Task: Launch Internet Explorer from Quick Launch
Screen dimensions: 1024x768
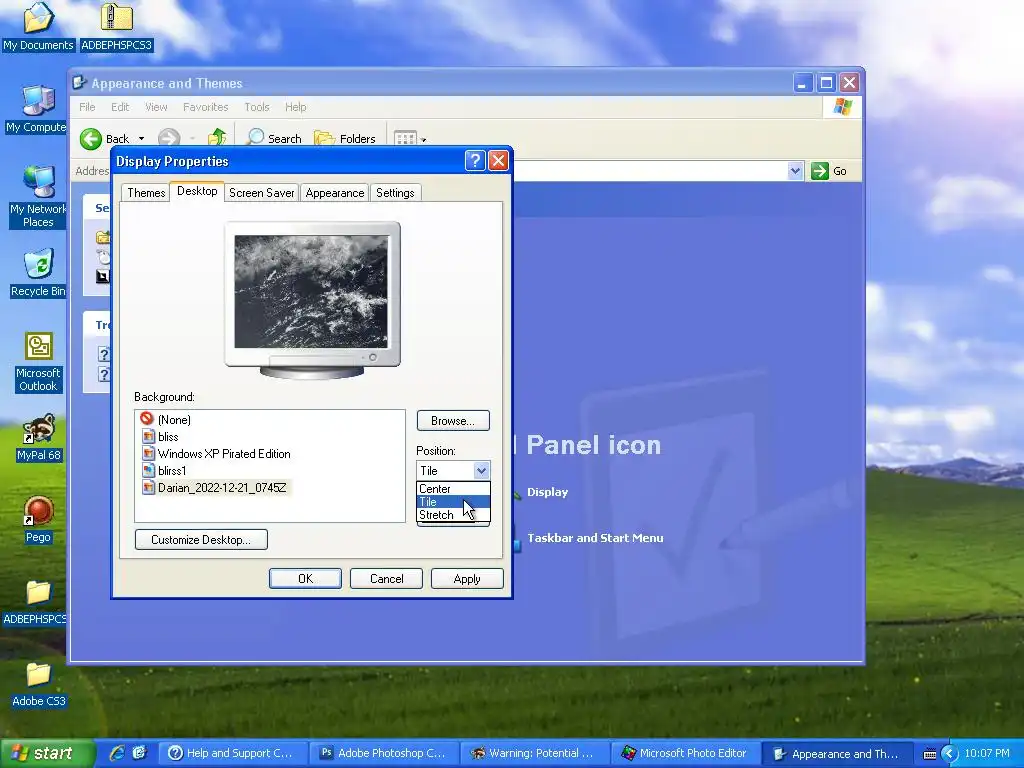Action: click(118, 753)
